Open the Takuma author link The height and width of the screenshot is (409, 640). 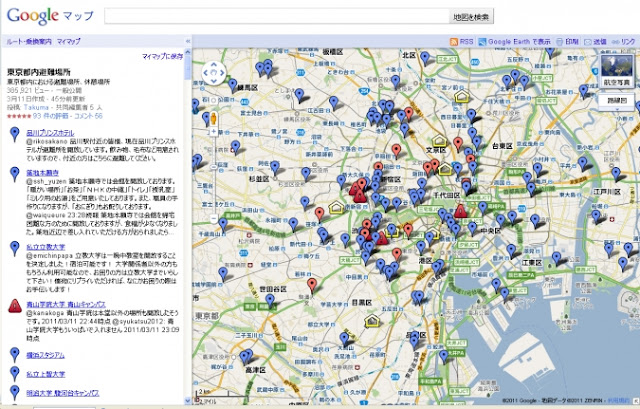[36, 107]
